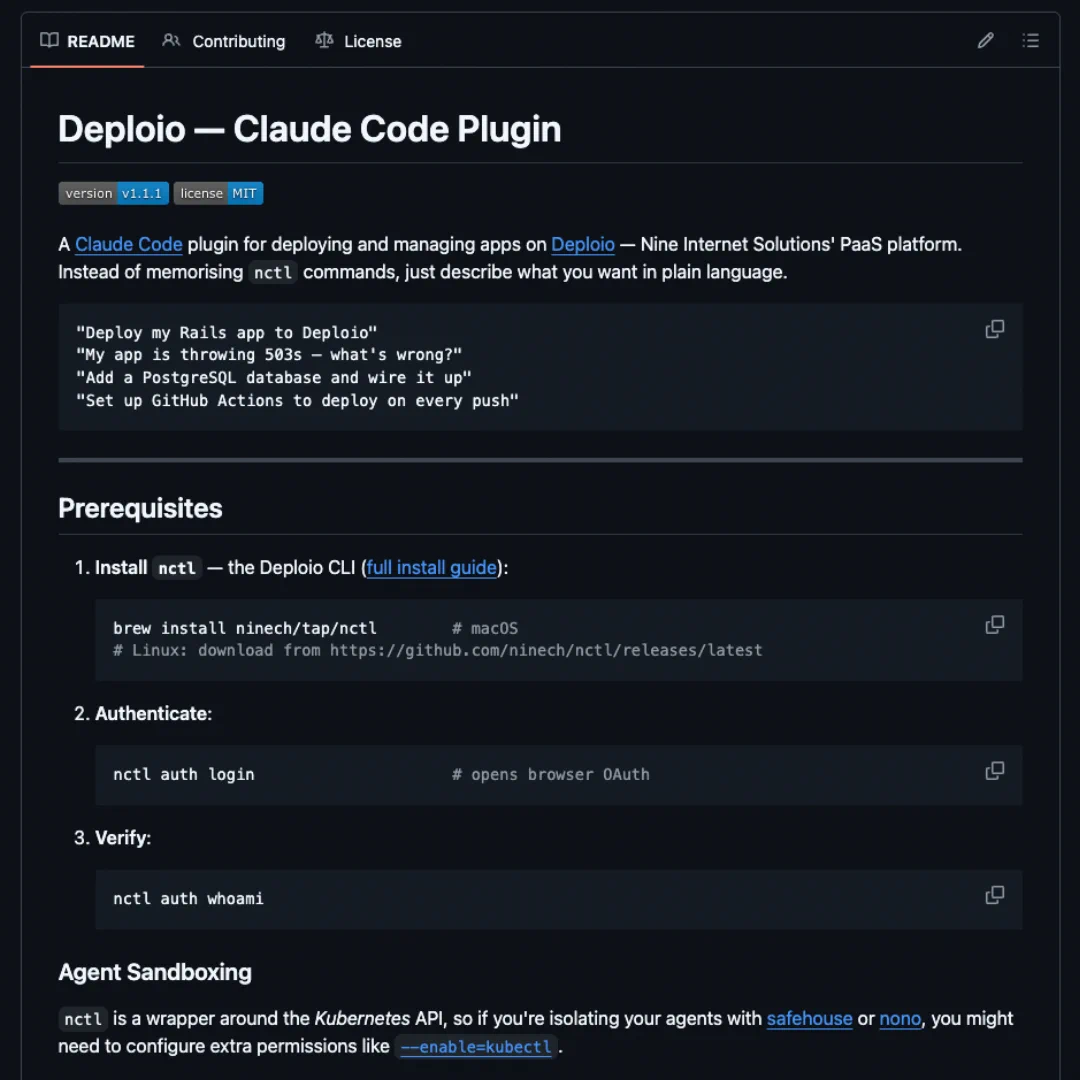Click the Deploio — Claude Code Plugin heading
Screen dimensions: 1080x1080
point(309,129)
